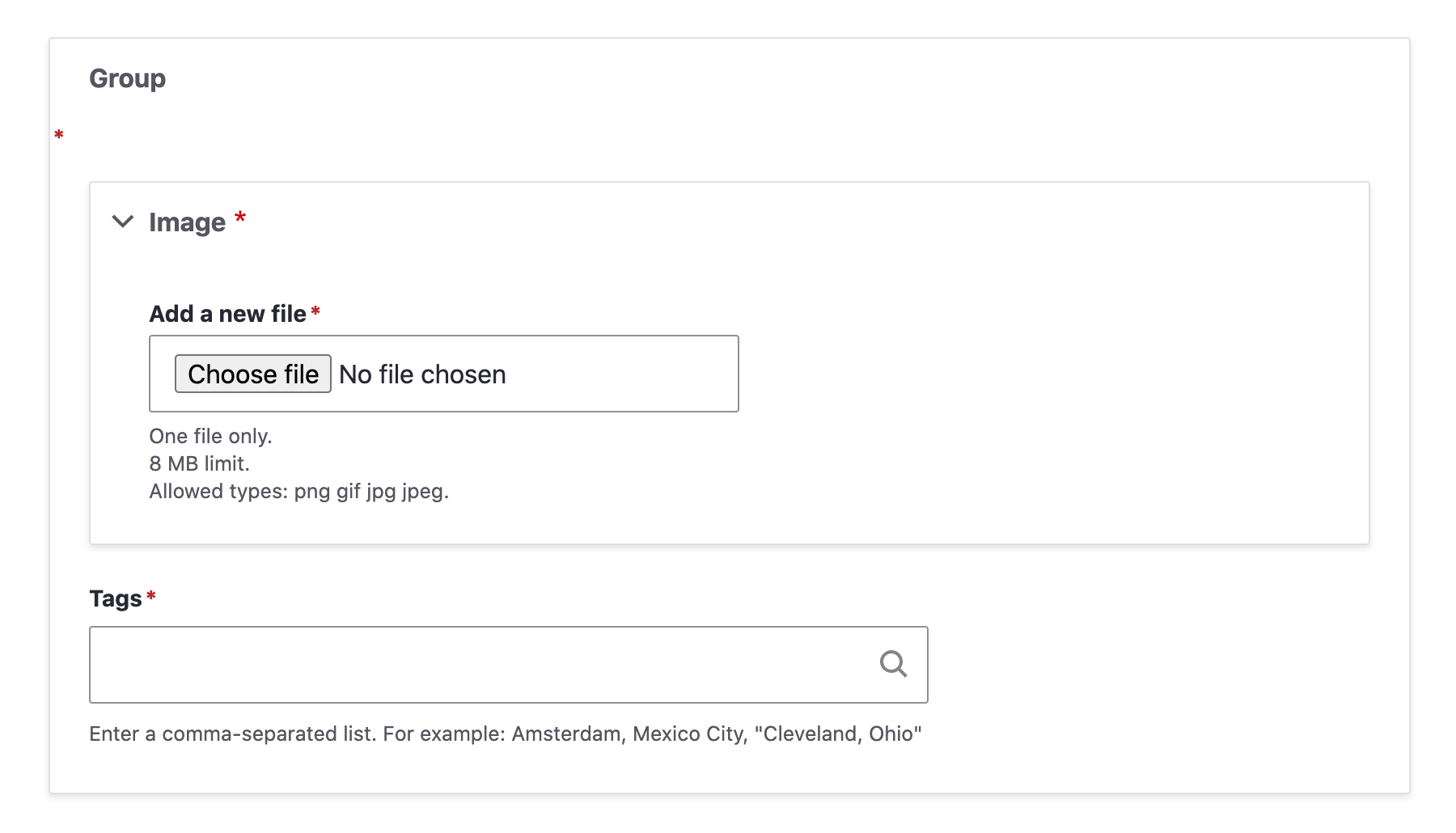Focus the Tags input field
This screenshot has height=833, width=1456.
(x=477, y=665)
